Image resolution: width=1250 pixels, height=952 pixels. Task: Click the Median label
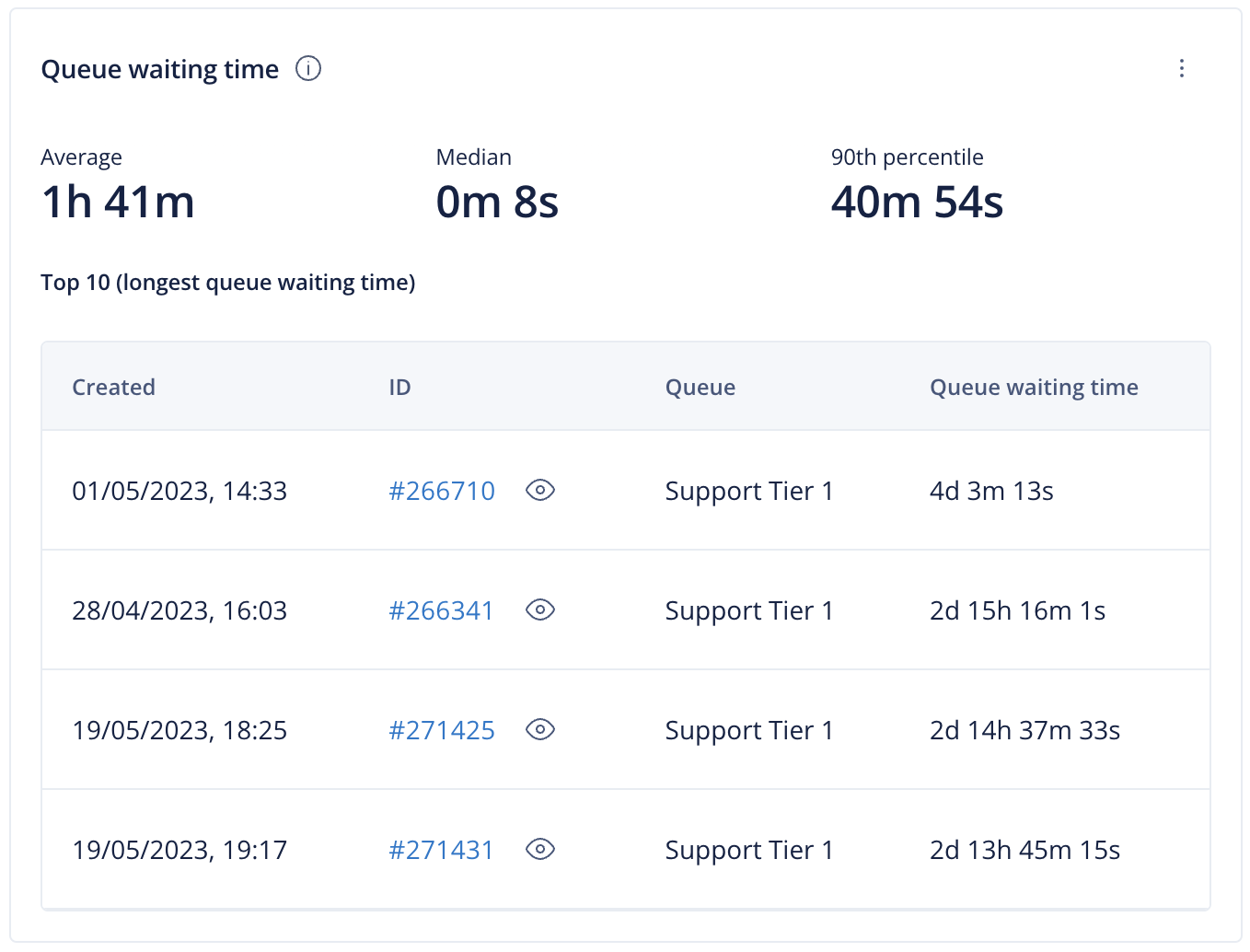click(x=474, y=157)
